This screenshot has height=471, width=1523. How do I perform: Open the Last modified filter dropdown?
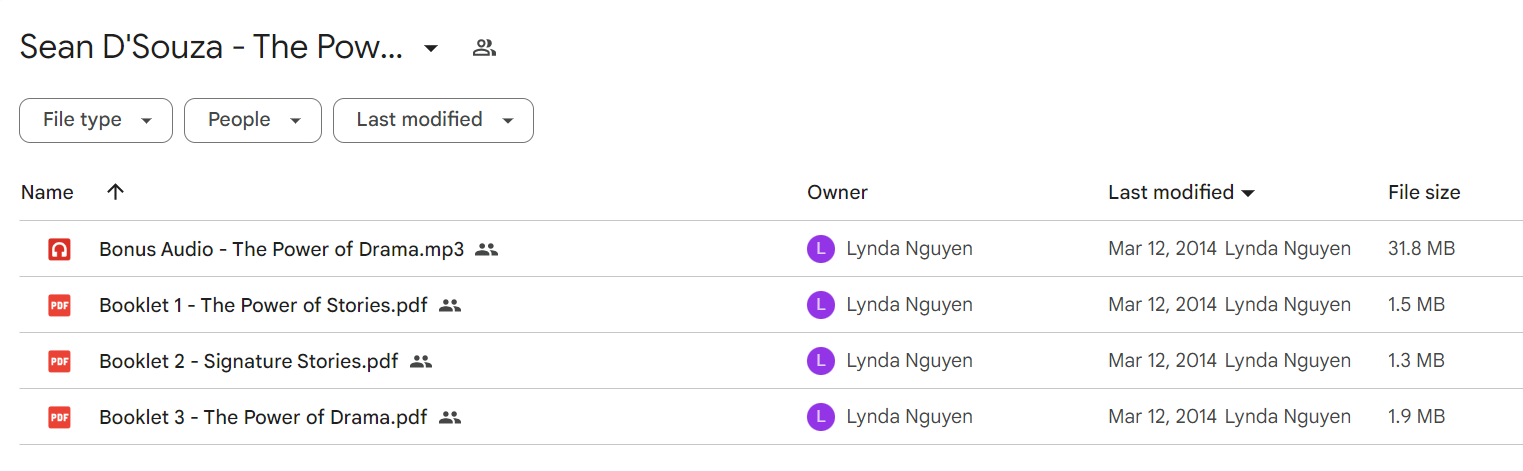(433, 120)
